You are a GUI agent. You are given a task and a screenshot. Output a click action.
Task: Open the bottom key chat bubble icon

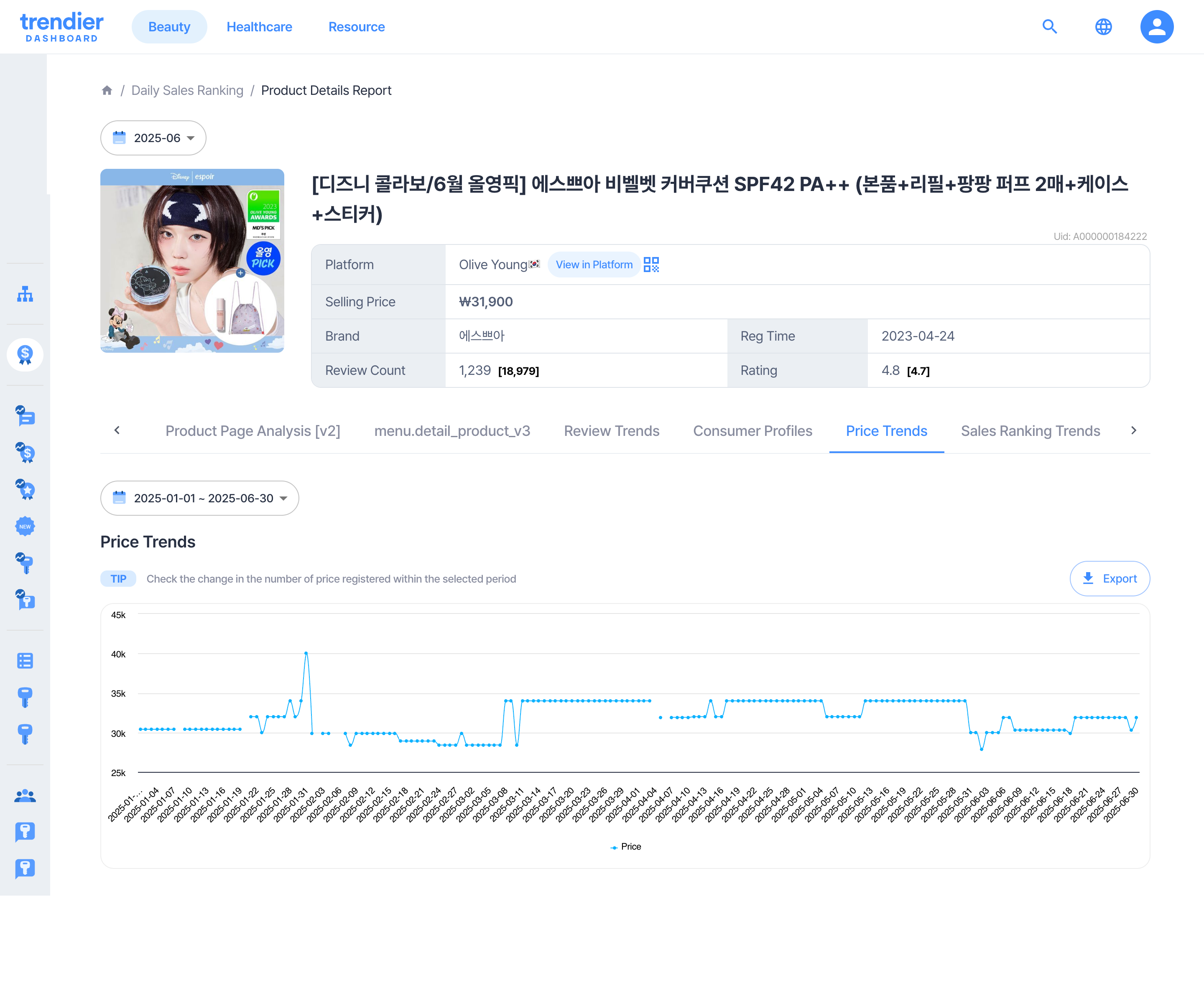[25, 869]
